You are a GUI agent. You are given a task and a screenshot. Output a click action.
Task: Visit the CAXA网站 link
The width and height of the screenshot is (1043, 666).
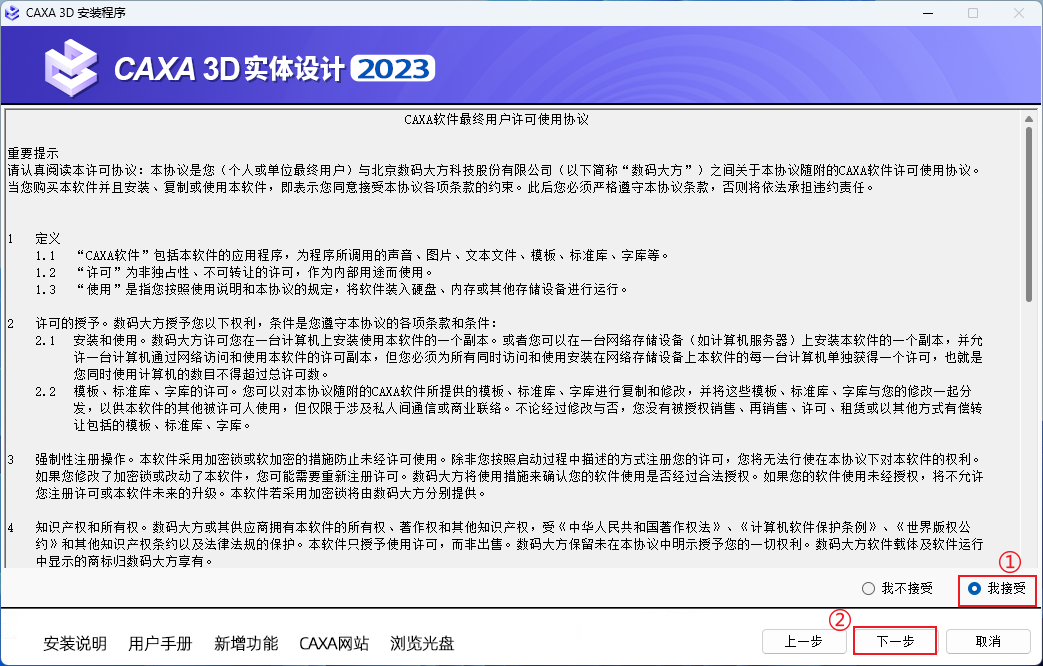[x=334, y=643]
